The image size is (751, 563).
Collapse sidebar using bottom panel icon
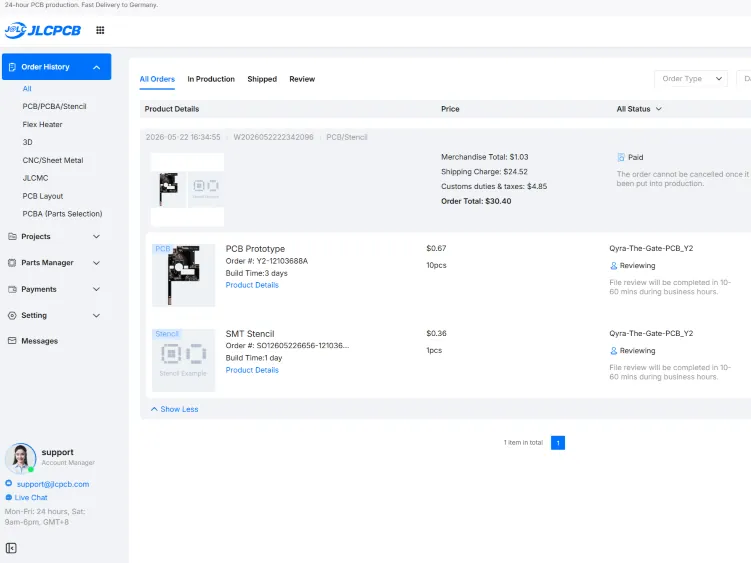click(x=11, y=548)
